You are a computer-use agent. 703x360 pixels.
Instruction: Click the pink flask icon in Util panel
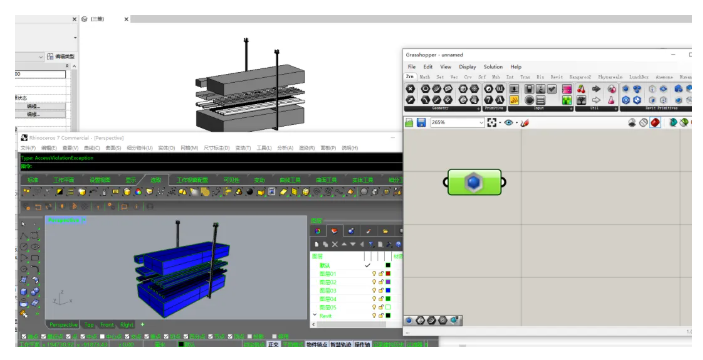pos(612,100)
